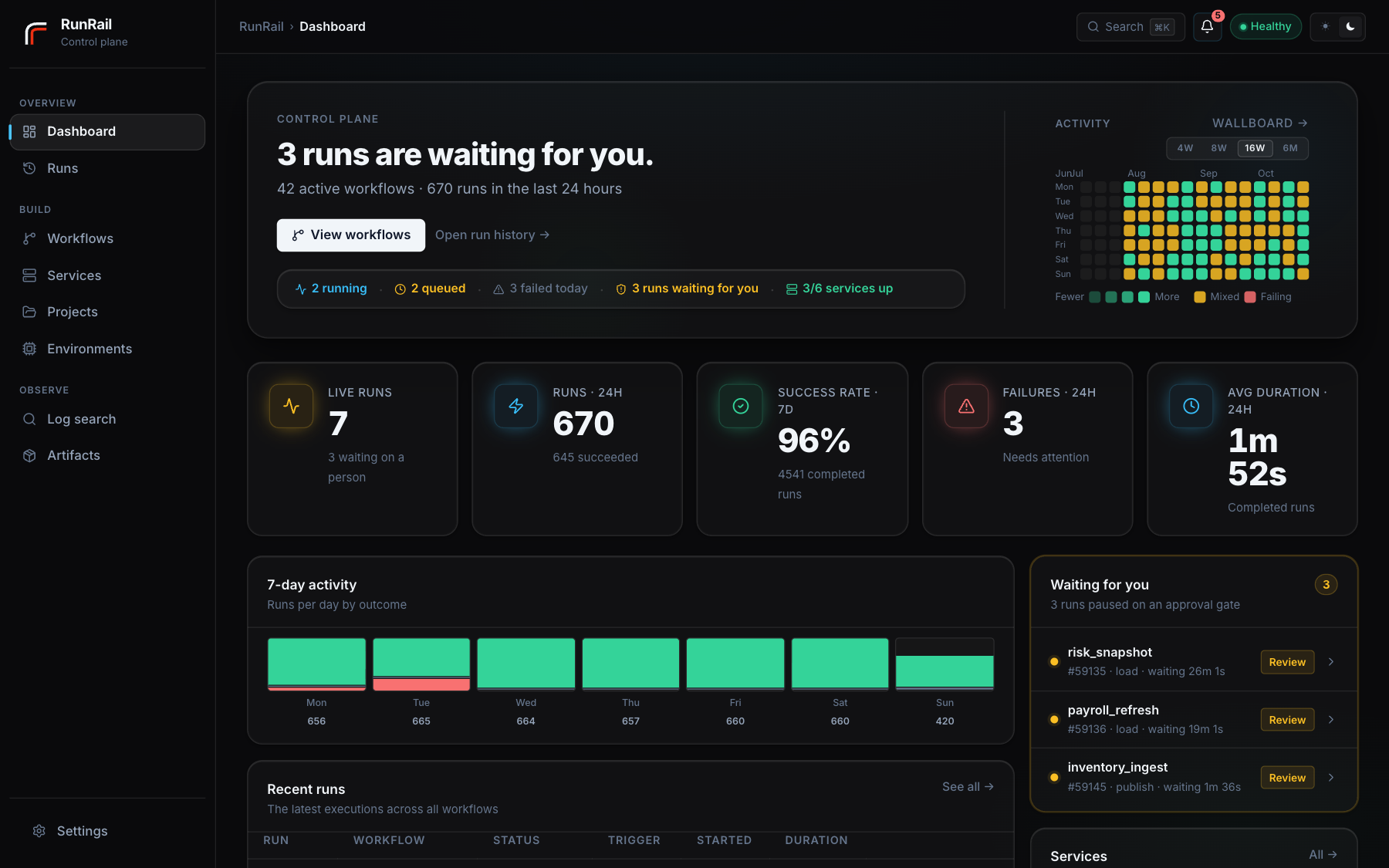The image size is (1389, 868).
Task: Expand inventory_ingest row chevron
Action: click(x=1331, y=778)
